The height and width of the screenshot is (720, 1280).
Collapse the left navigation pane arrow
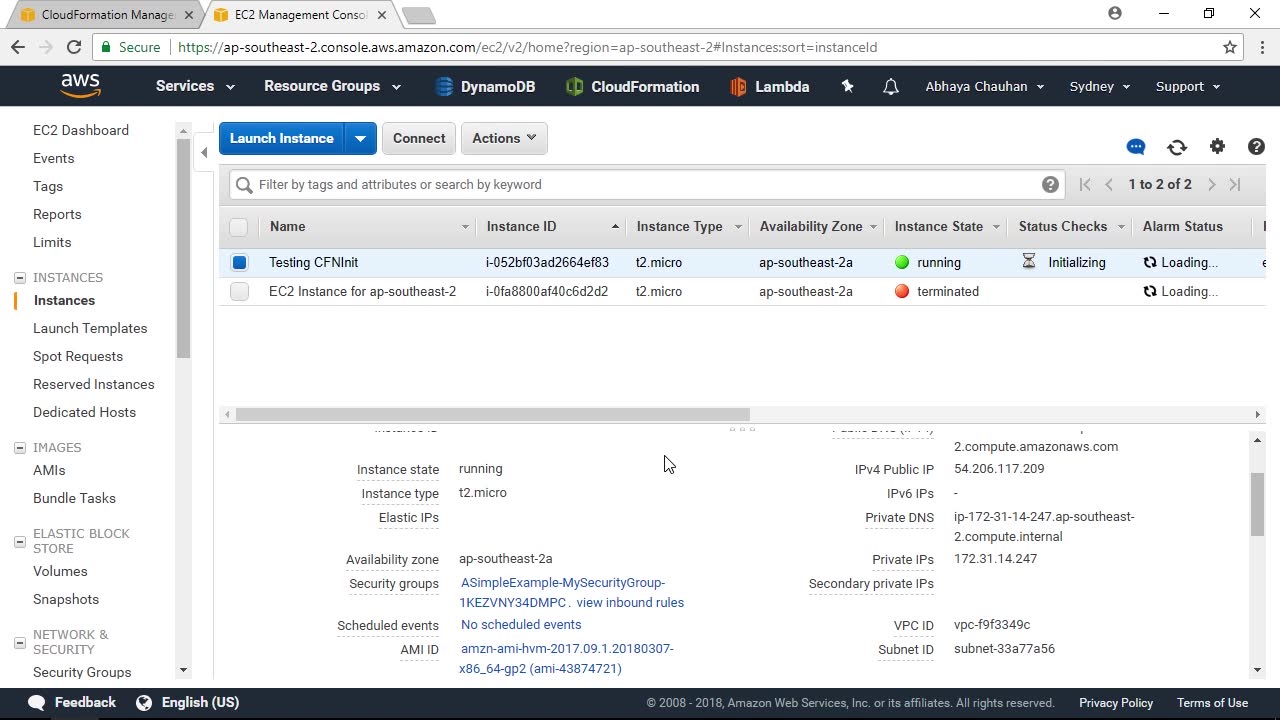point(204,153)
